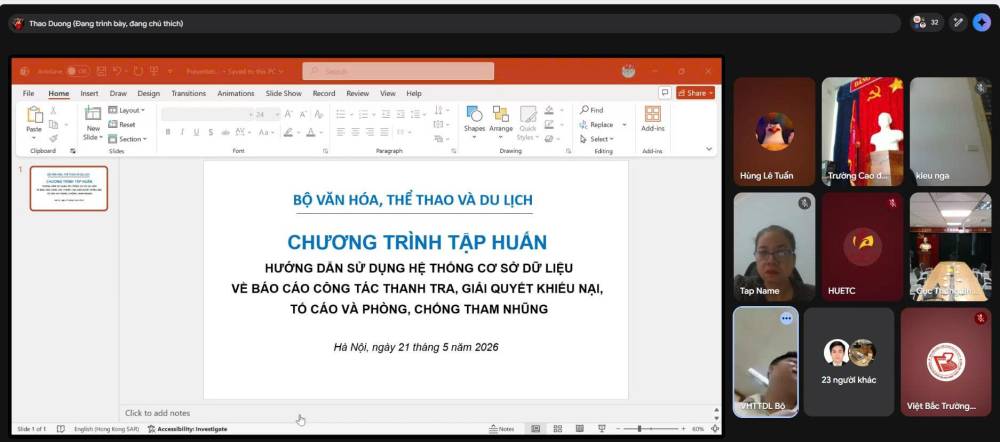The height and width of the screenshot is (442, 1000).
Task: Click the Shapes gallery icon
Action: click(x=474, y=115)
